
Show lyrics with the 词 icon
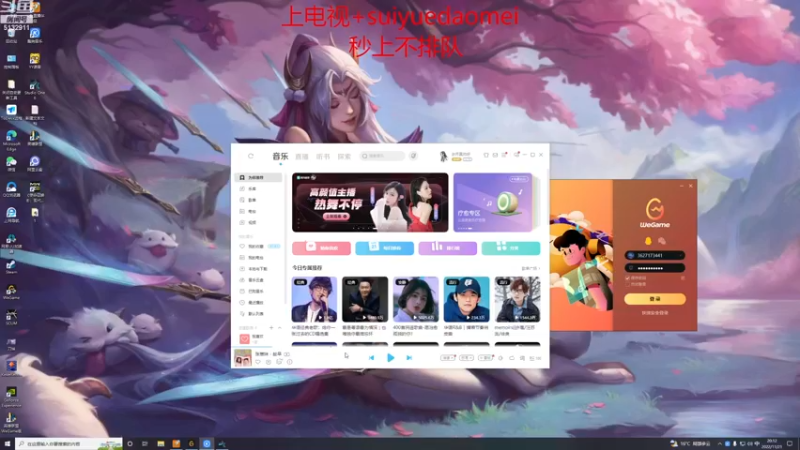tap(522, 358)
